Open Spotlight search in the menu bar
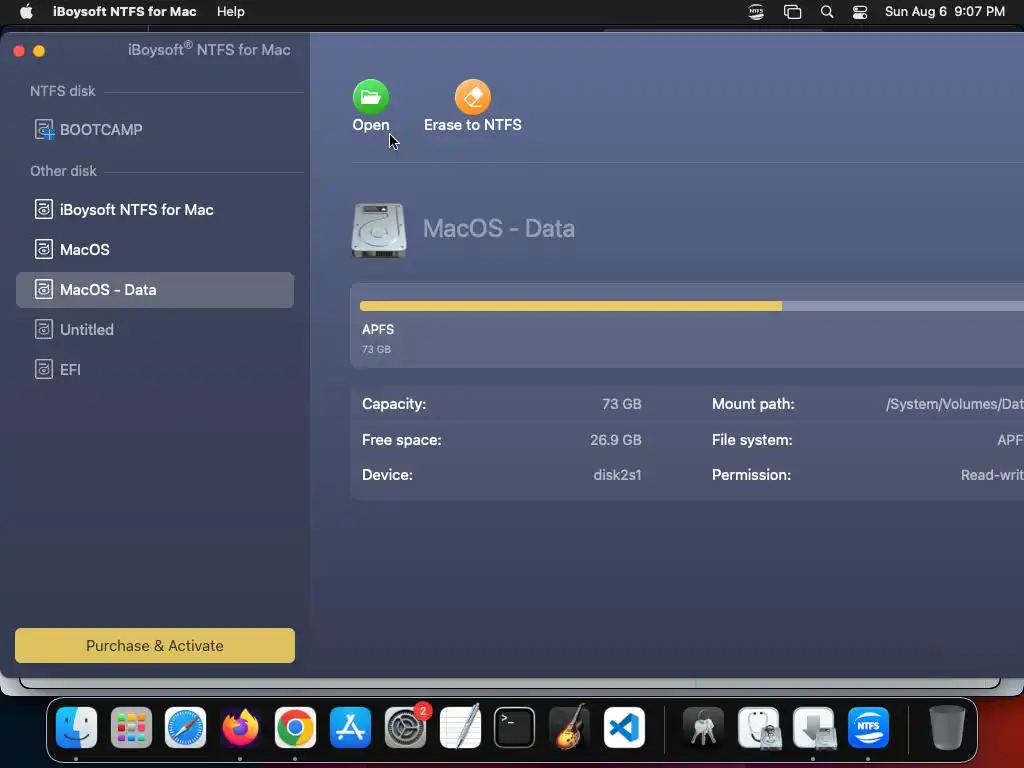 tap(827, 12)
